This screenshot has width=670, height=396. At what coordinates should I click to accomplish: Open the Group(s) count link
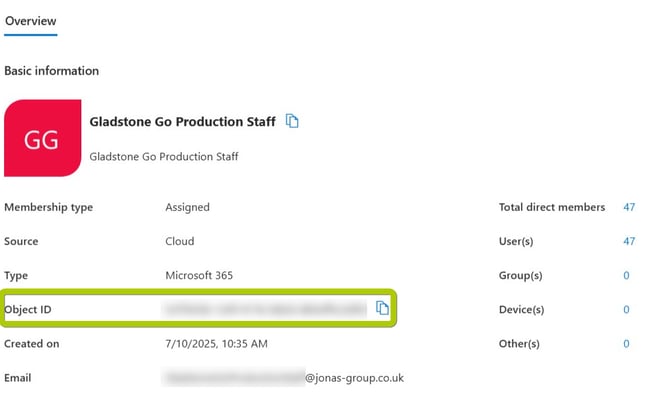pos(626,276)
